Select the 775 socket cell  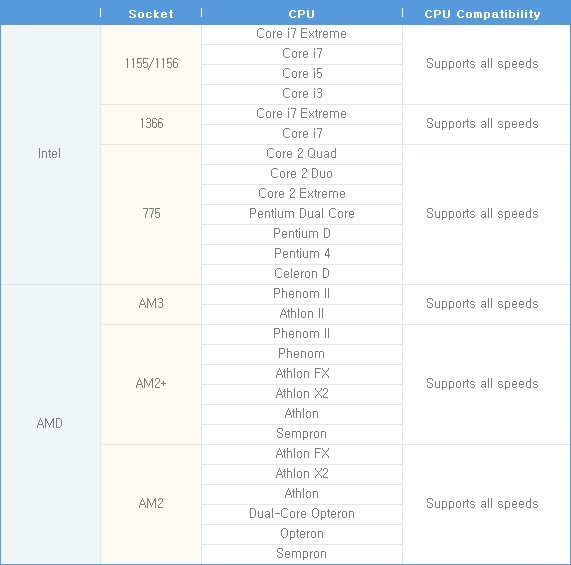[x=151, y=214]
